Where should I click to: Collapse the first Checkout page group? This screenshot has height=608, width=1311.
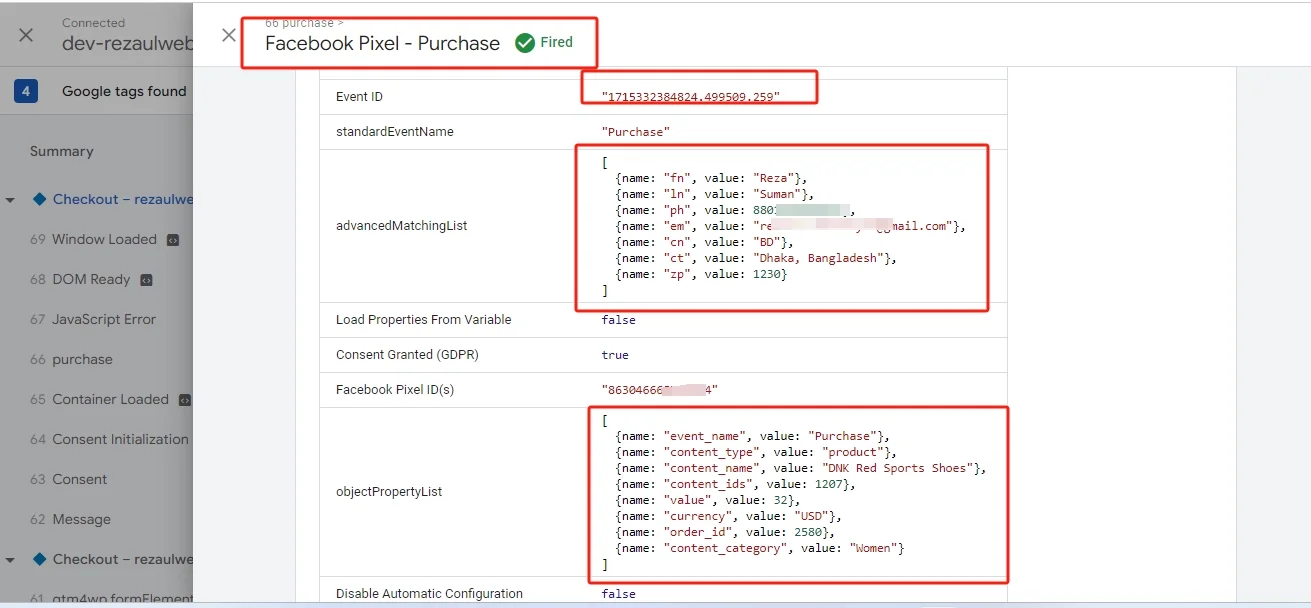click(x=10, y=200)
